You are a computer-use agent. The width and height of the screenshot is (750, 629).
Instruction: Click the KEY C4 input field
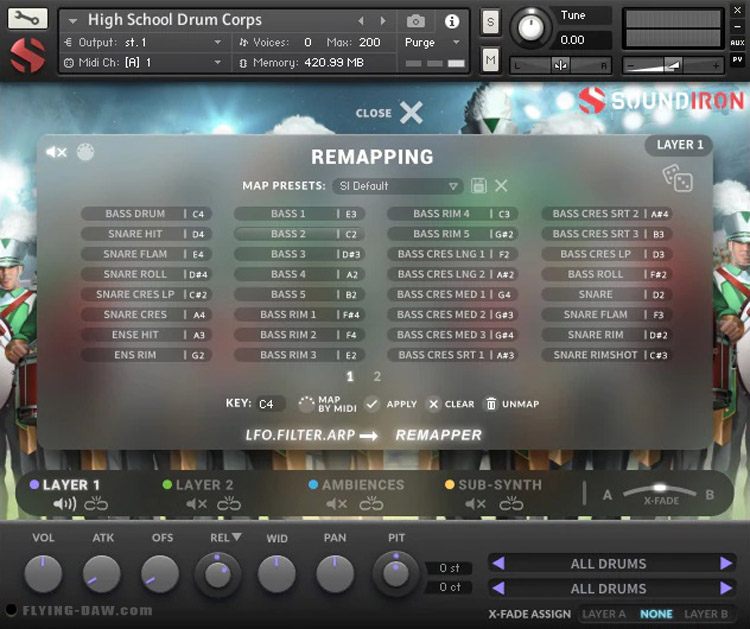(270, 404)
